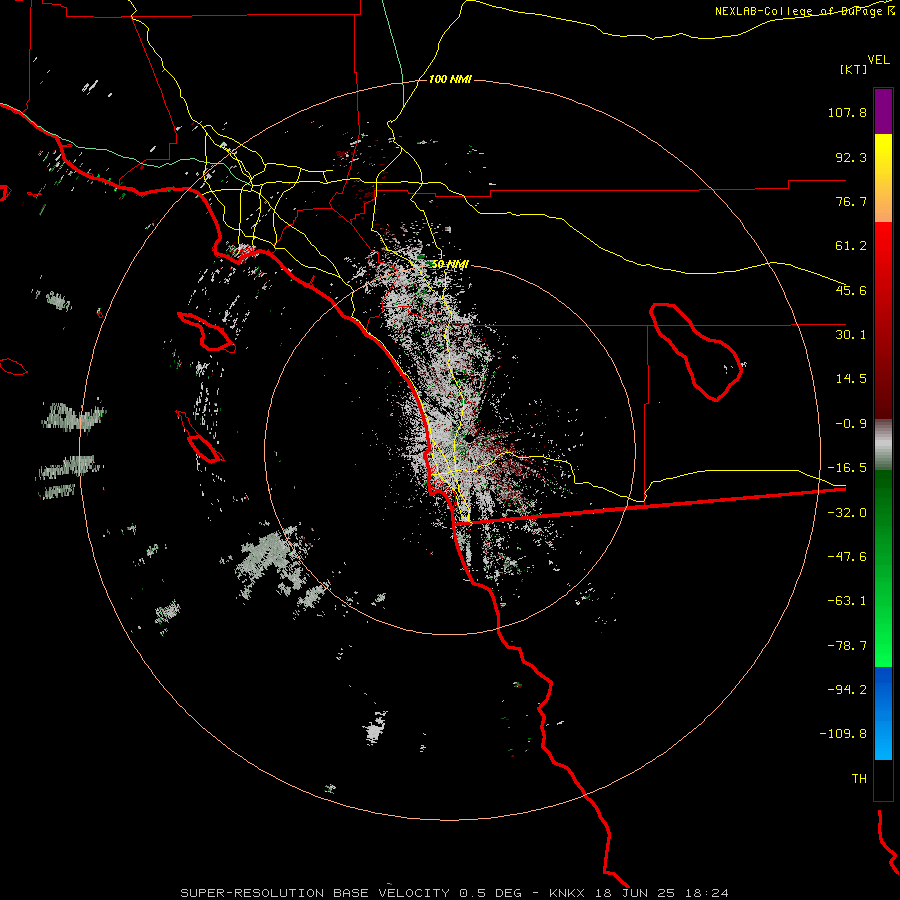Click the -32.0 legend value
This screenshot has height=900, width=900.
coord(847,513)
